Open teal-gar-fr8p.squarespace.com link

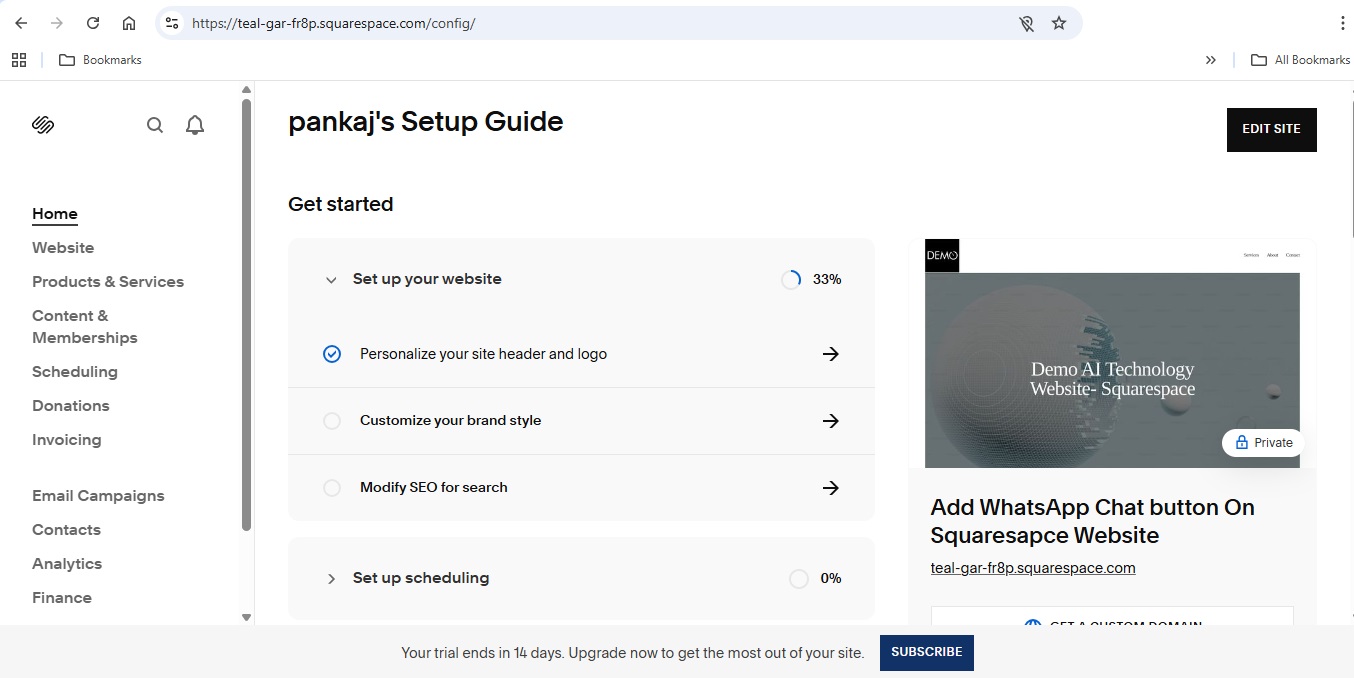click(1033, 568)
